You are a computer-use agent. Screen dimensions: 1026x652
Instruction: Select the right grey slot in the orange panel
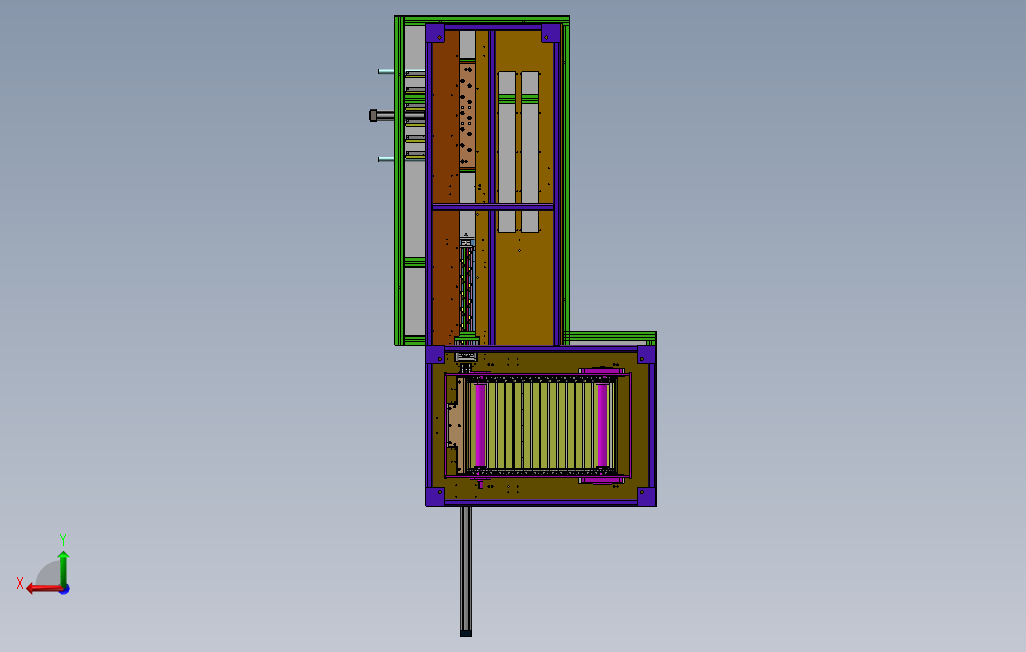530,152
